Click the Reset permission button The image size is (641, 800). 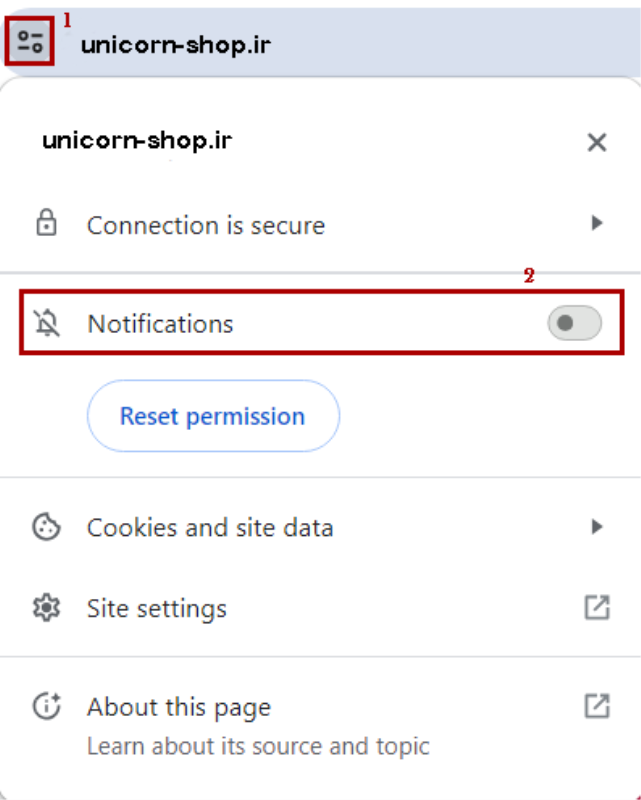click(213, 416)
